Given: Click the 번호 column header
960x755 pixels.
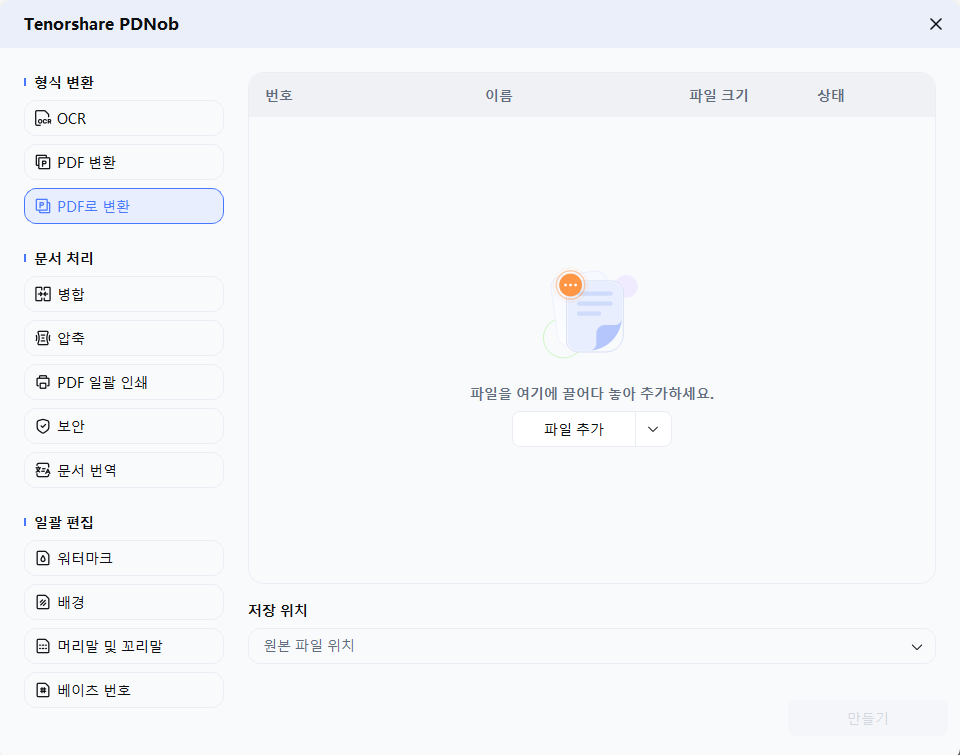Looking at the screenshot, I should click(x=279, y=96).
